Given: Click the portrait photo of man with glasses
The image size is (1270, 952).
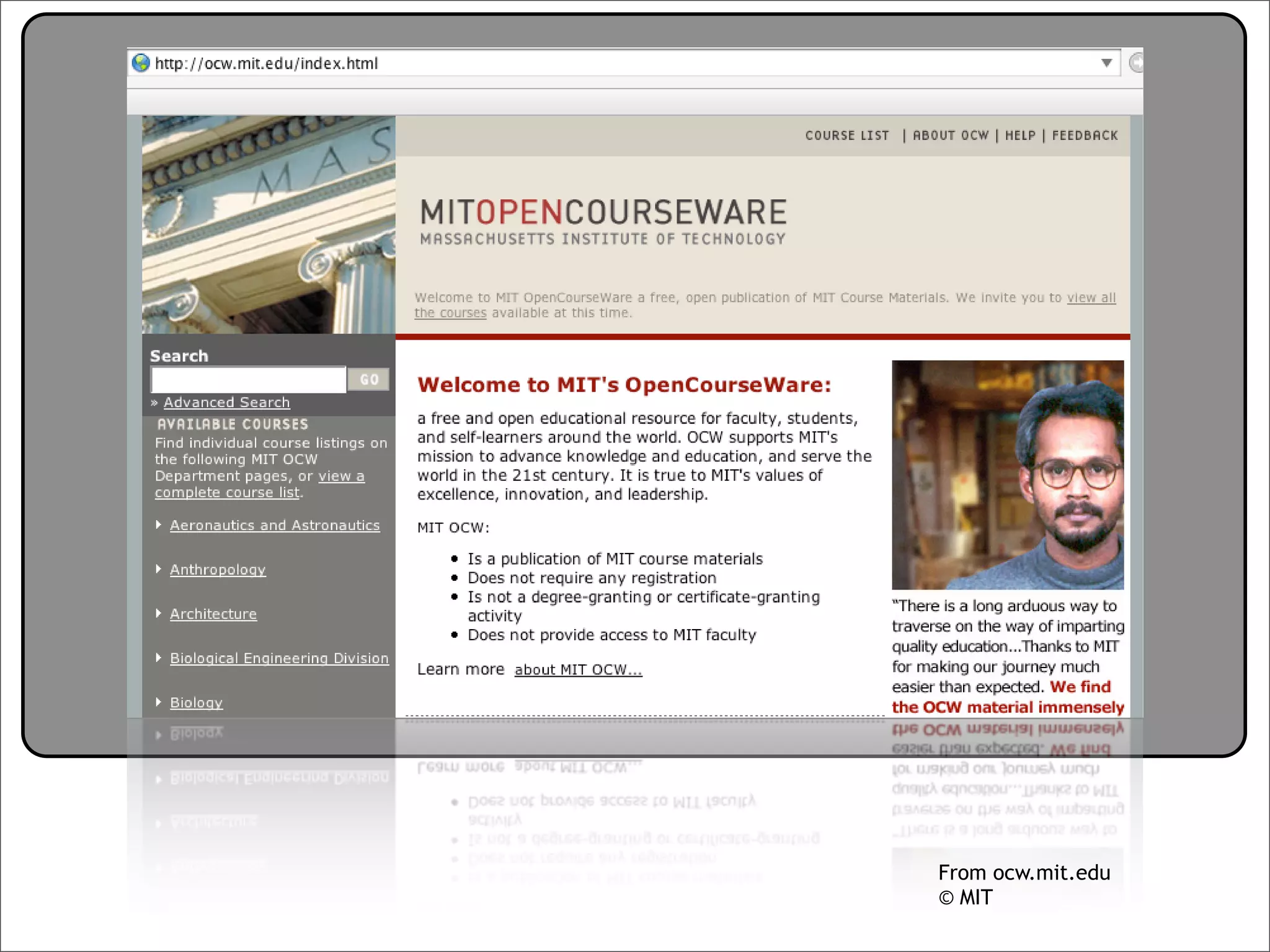Looking at the screenshot, I should (x=1007, y=475).
